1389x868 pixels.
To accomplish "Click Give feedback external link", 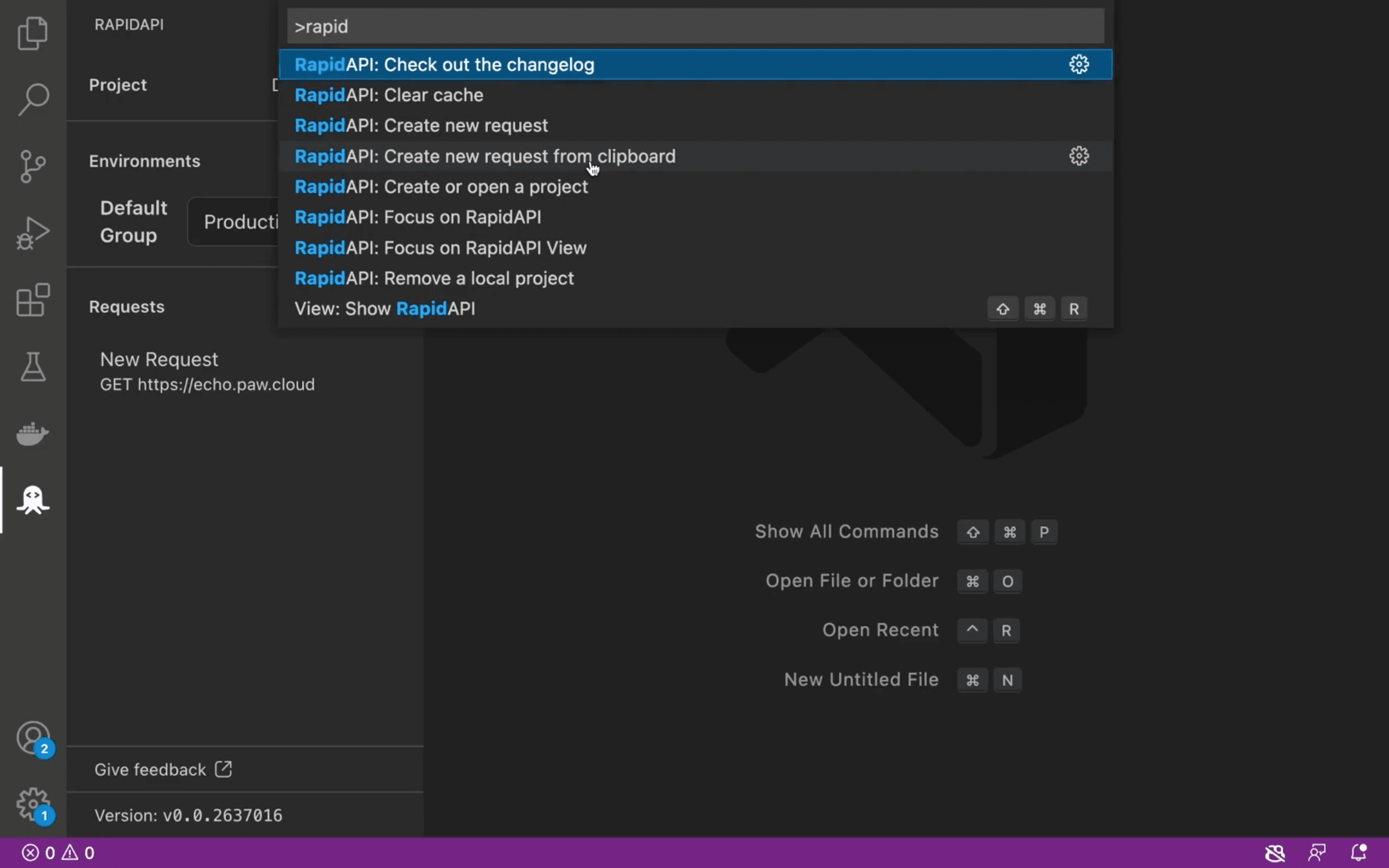I will (x=163, y=770).
